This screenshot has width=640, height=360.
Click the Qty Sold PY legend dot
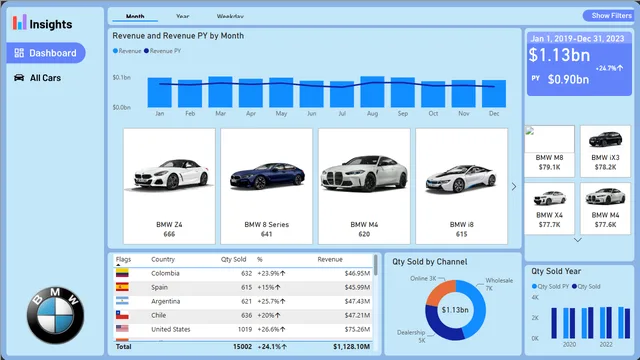coord(534,286)
